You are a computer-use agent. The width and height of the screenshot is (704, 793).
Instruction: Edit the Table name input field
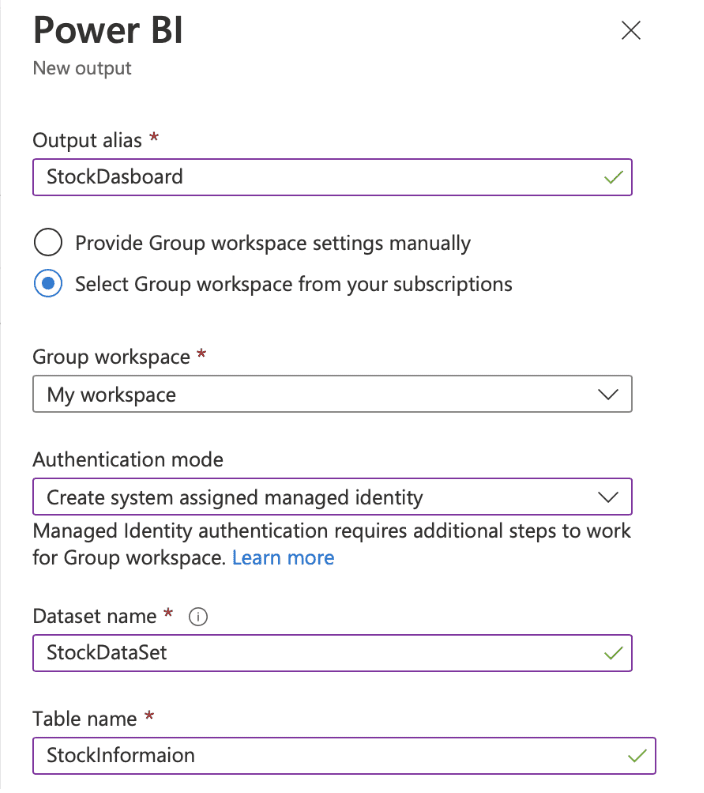click(344, 756)
